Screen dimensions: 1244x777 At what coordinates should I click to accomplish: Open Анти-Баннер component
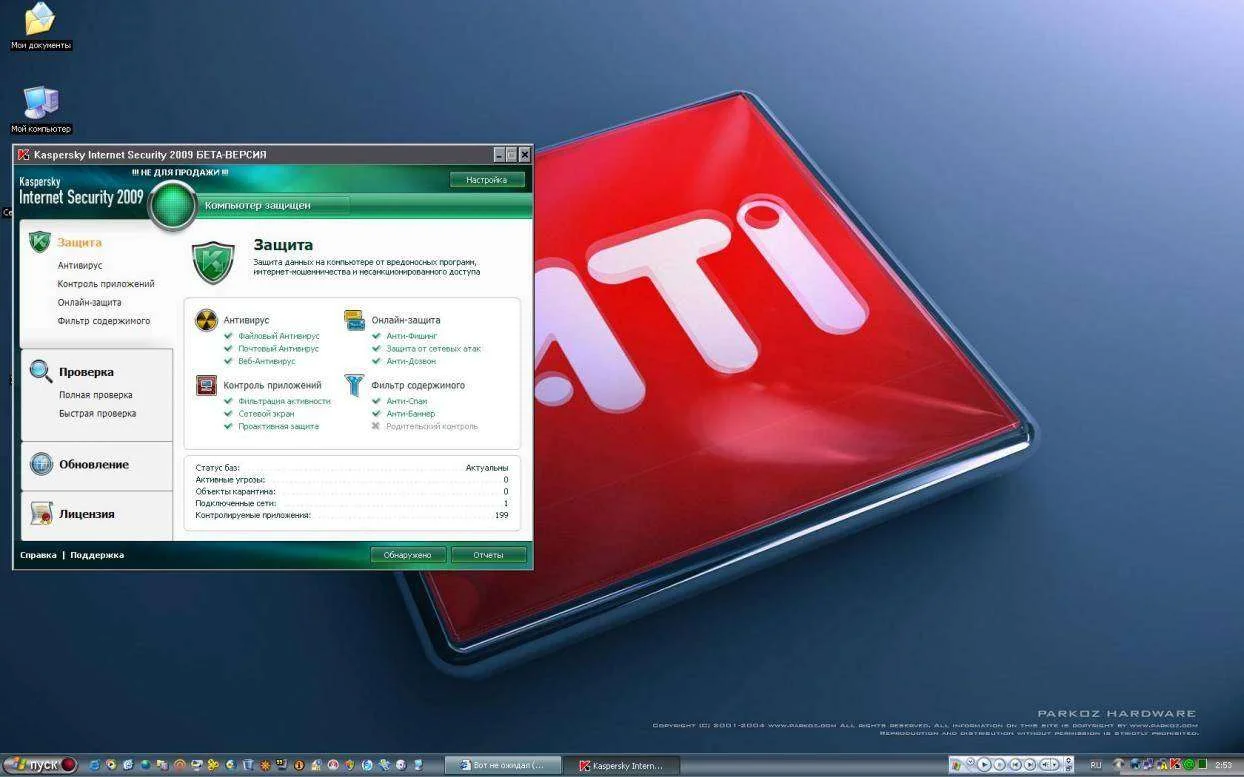click(x=411, y=413)
